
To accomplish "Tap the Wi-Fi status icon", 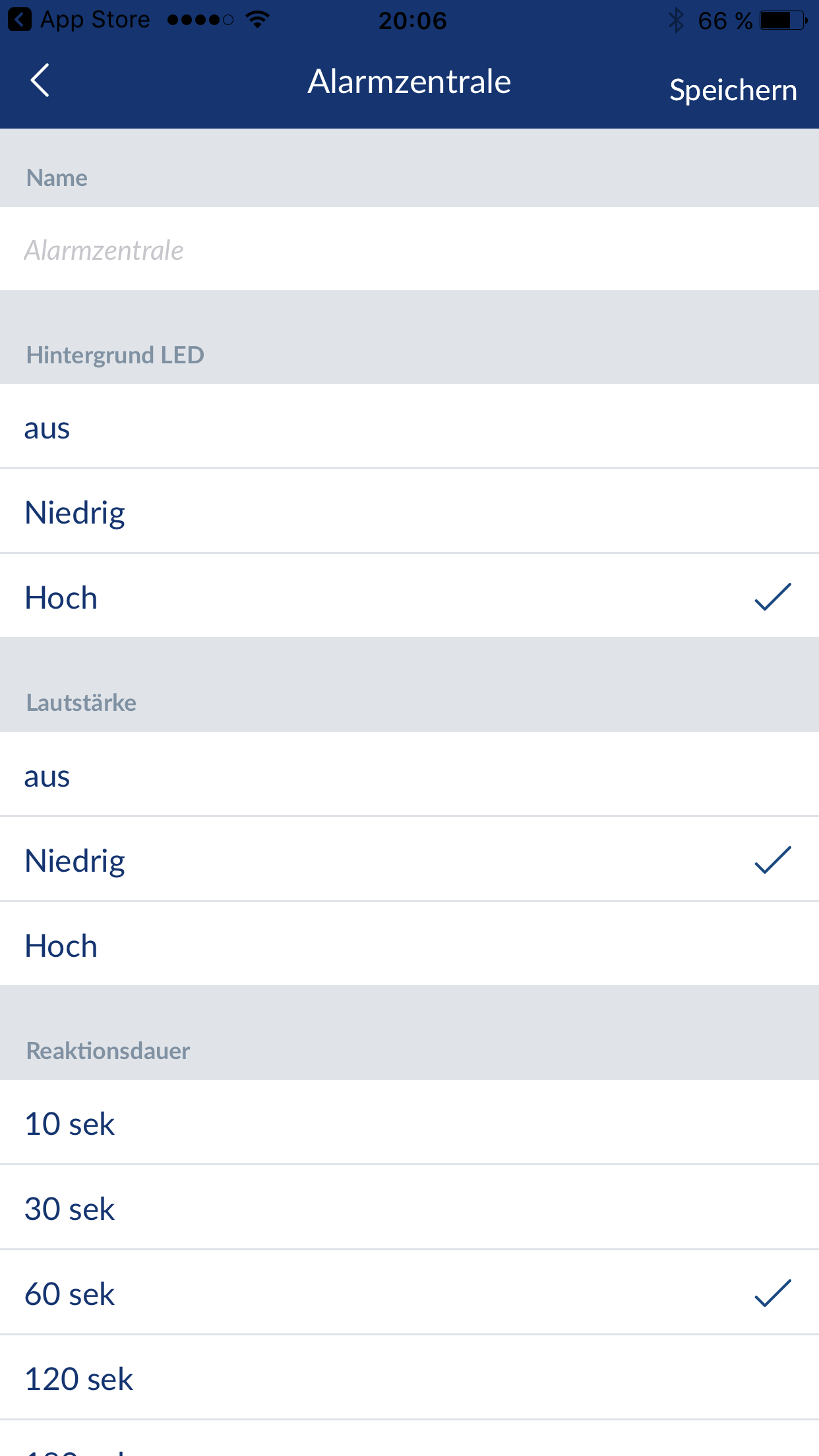I will pos(257,20).
